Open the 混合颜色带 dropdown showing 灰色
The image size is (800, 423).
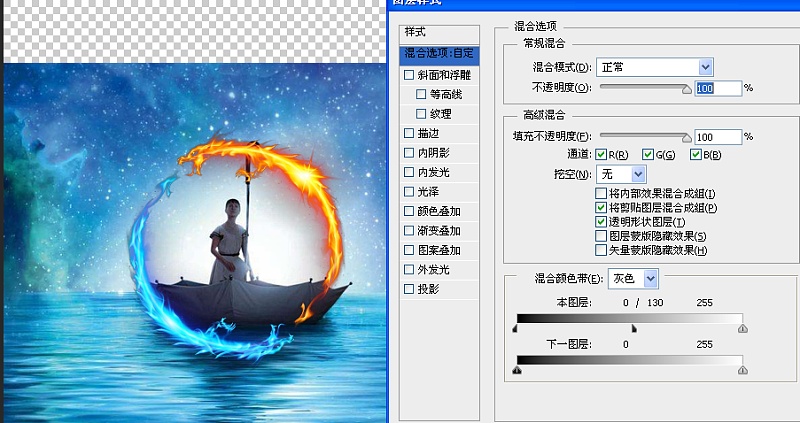click(633, 279)
